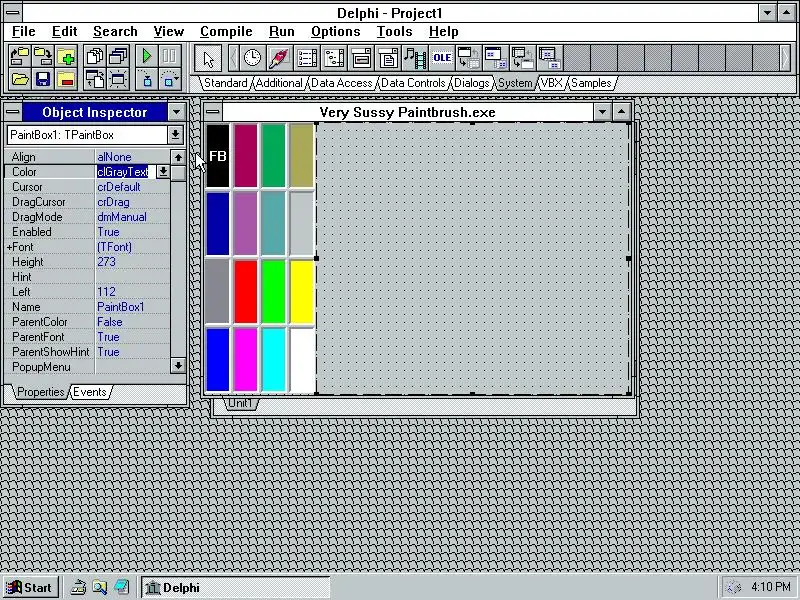Open the Compile menu
The height and width of the screenshot is (600, 800).
[226, 32]
